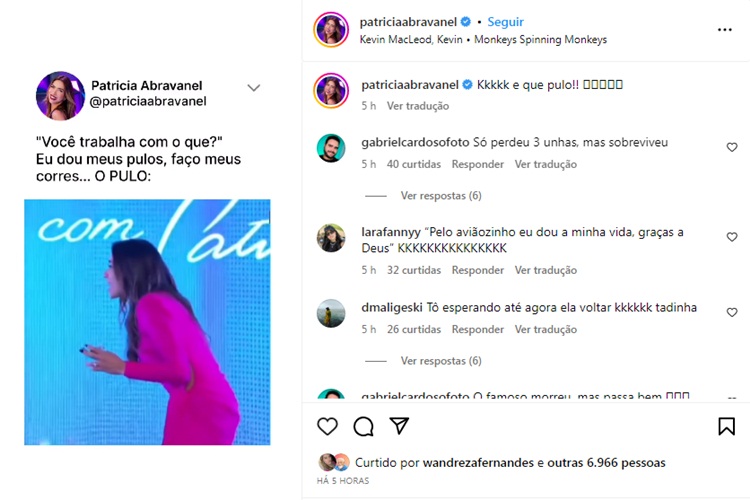Open patriciaabravanel's profile picture in the header
Image resolution: width=750 pixels, height=500 pixels.
[331, 30]
